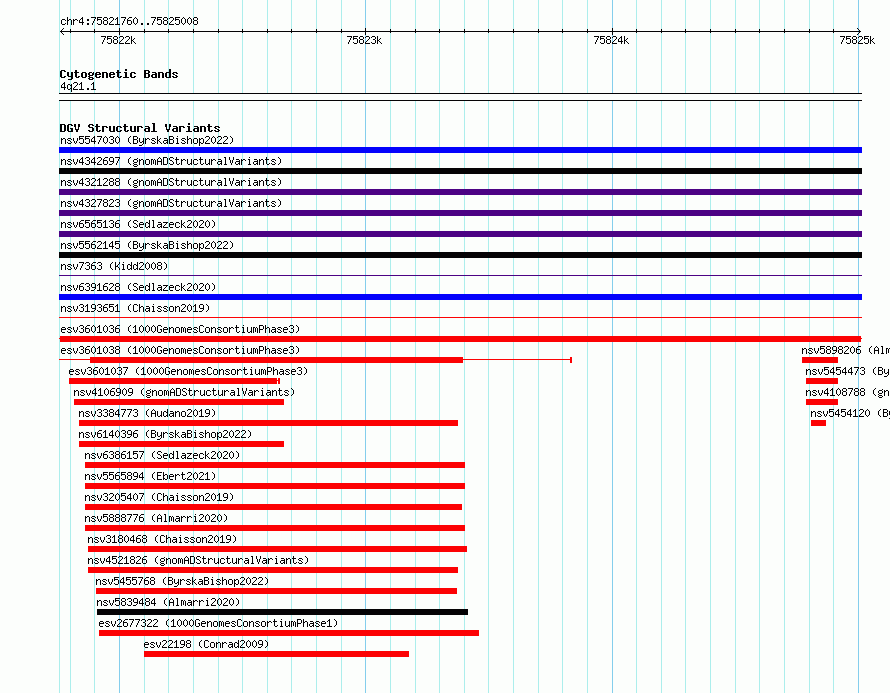
Task: Select the nsv4342697 gnomAD variant label
Action: (x=171, y=161)
